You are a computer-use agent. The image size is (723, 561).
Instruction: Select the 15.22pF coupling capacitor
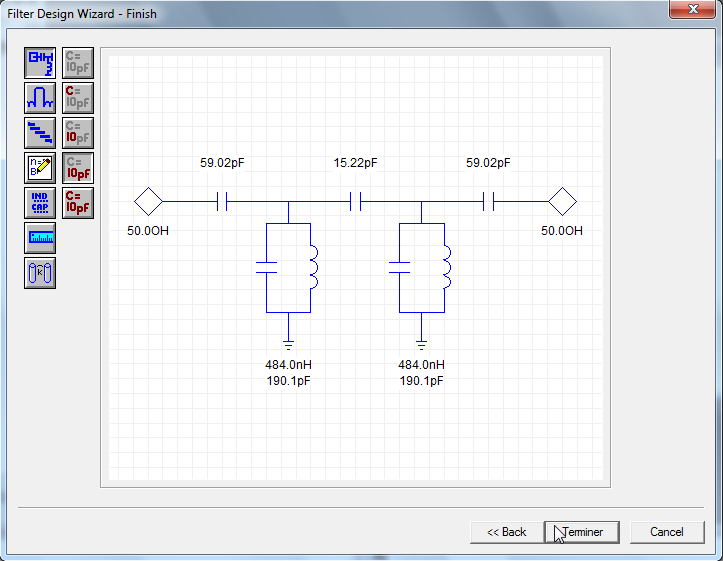coord(355,202)
